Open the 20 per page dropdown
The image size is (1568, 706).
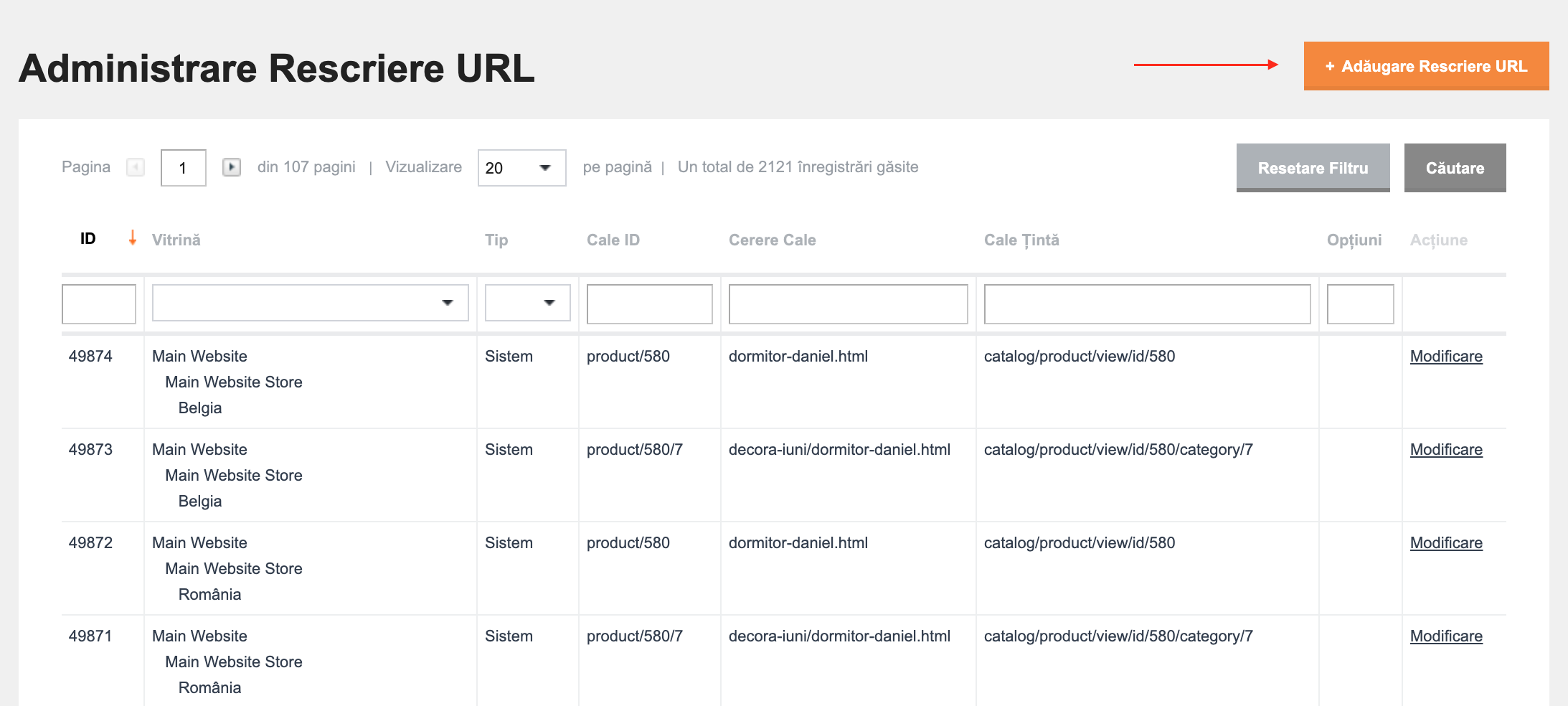pos(521,168)
